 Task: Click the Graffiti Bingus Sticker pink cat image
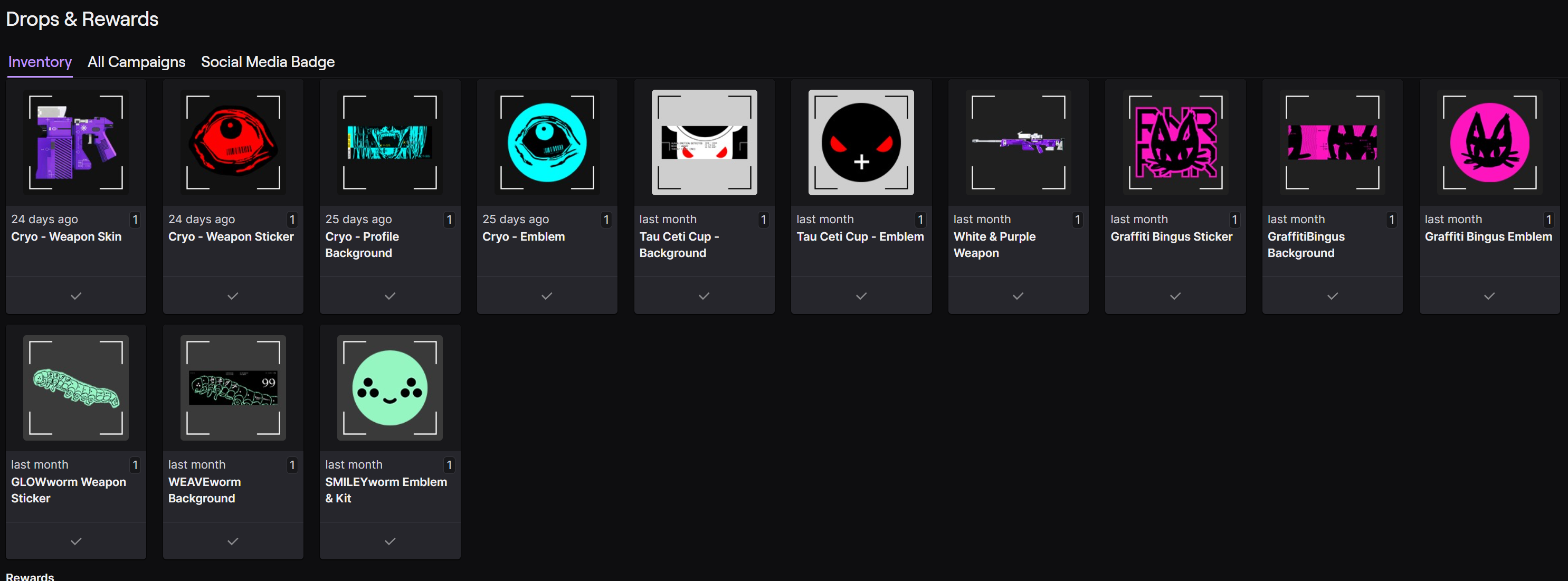click(x=1175, y=142)
